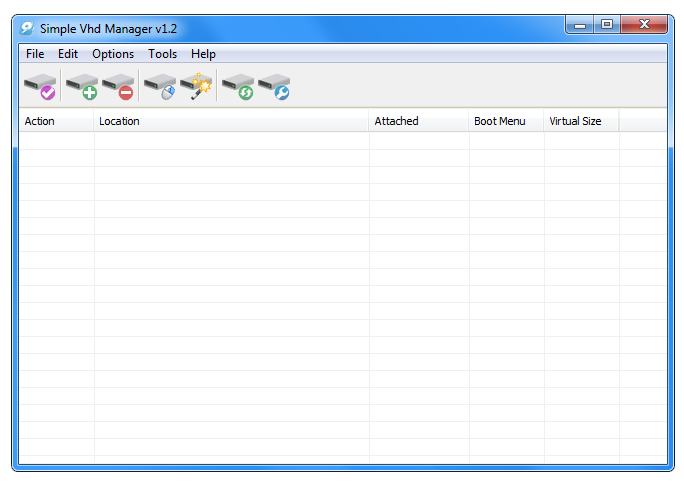Open the Options menu

pos(113,54)
